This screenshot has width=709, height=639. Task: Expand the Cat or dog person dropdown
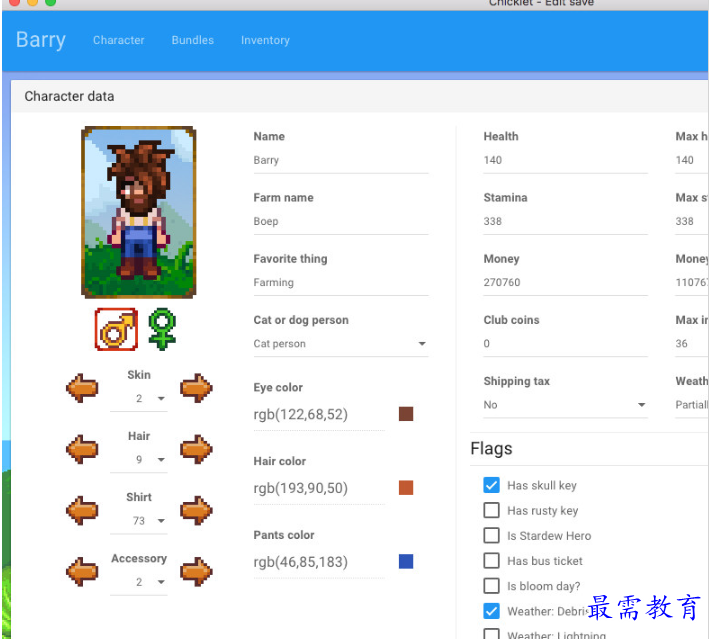(341, 344)
